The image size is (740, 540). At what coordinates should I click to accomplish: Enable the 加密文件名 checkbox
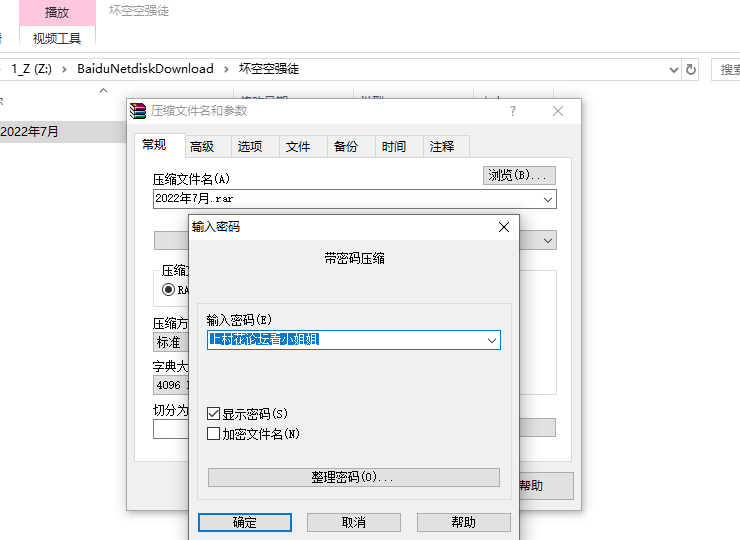tap(213, 434)
